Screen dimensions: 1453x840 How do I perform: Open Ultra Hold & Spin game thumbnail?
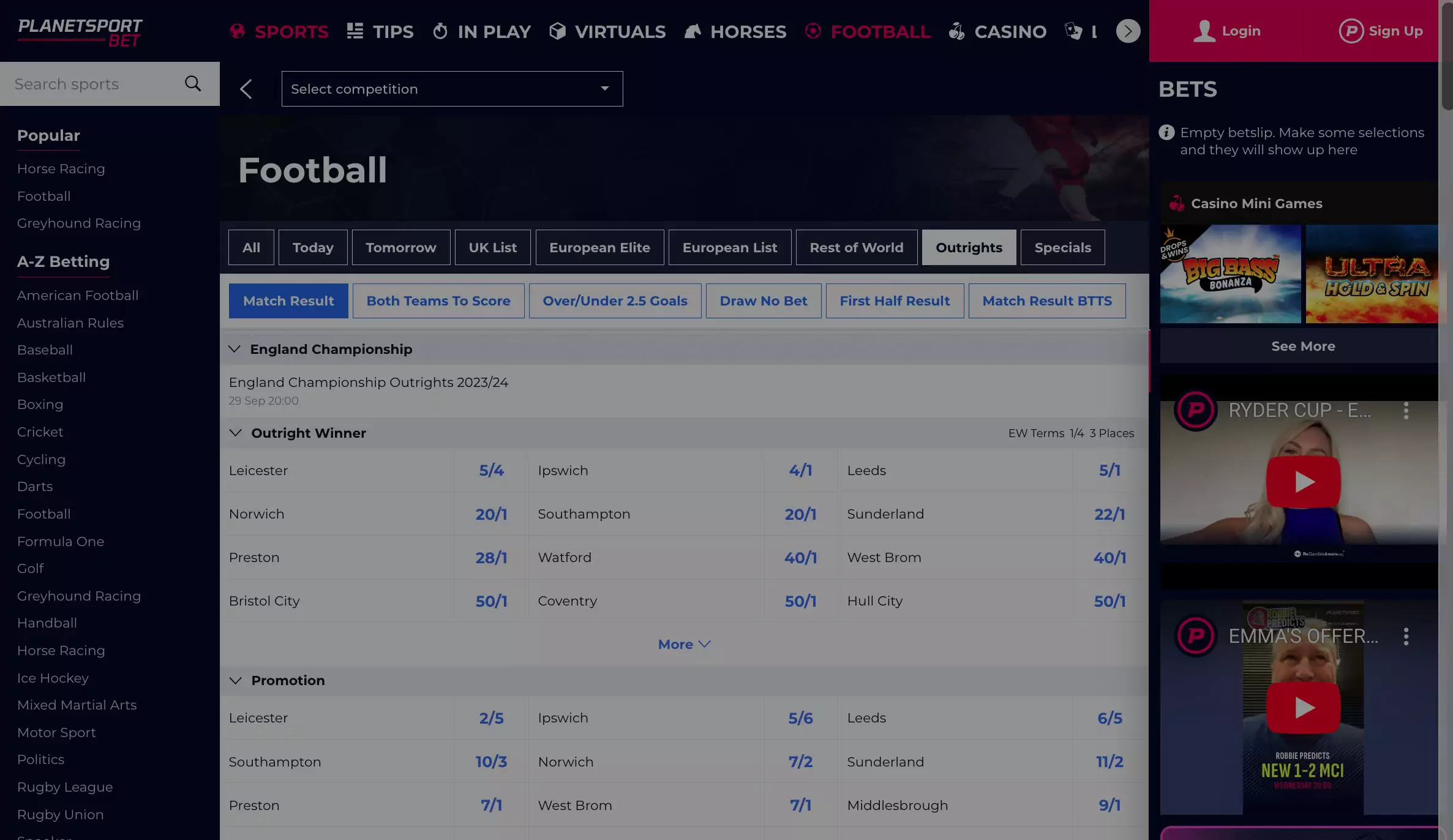click(1372, 274)
